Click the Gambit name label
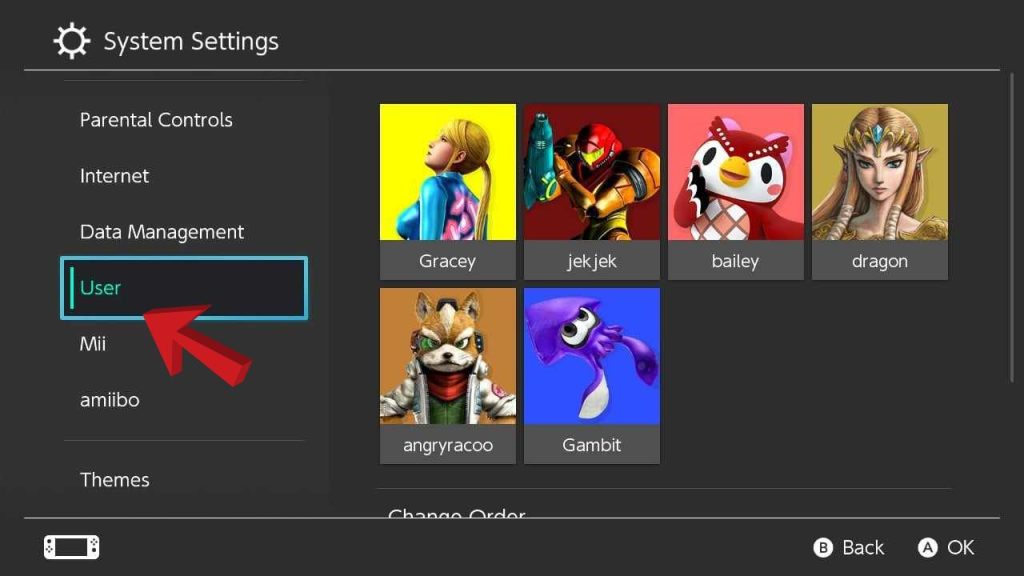1024x576 pixels. (x=592, y=445)
